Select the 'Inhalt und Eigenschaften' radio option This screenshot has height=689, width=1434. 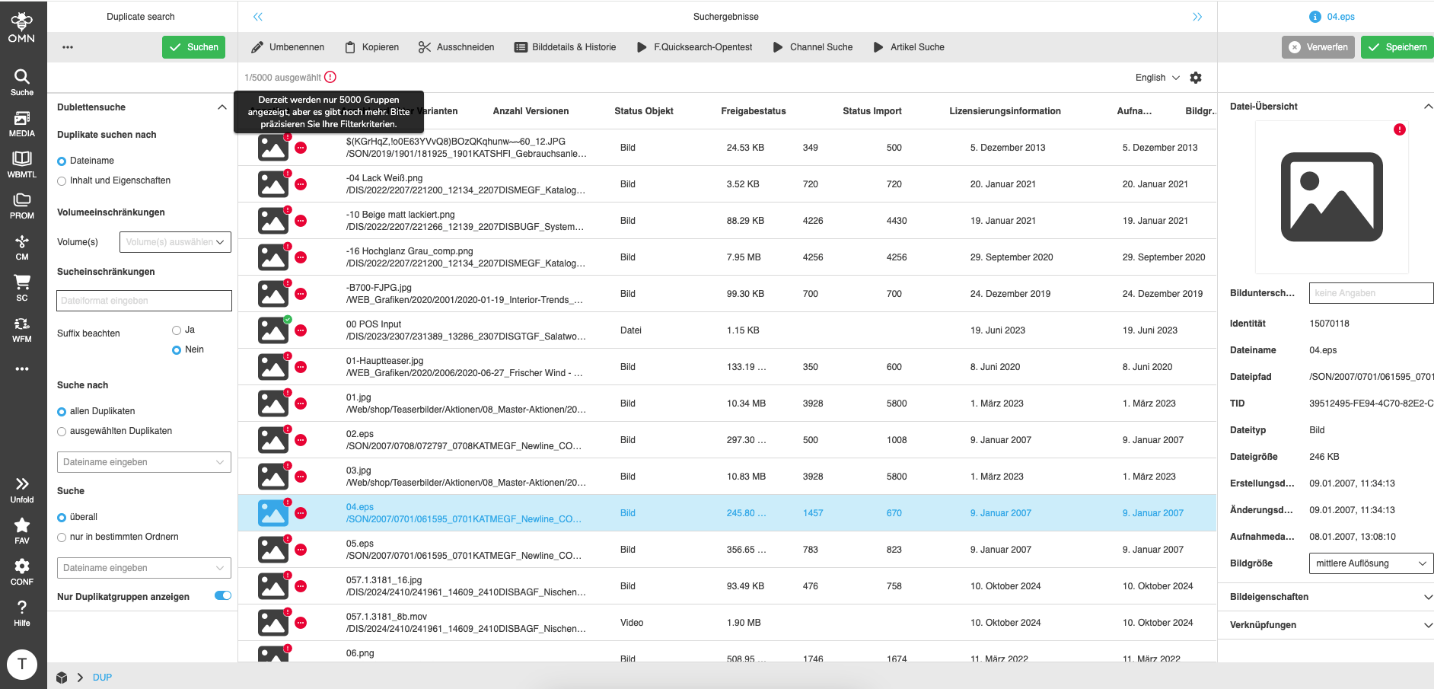[x=63, y=181]
